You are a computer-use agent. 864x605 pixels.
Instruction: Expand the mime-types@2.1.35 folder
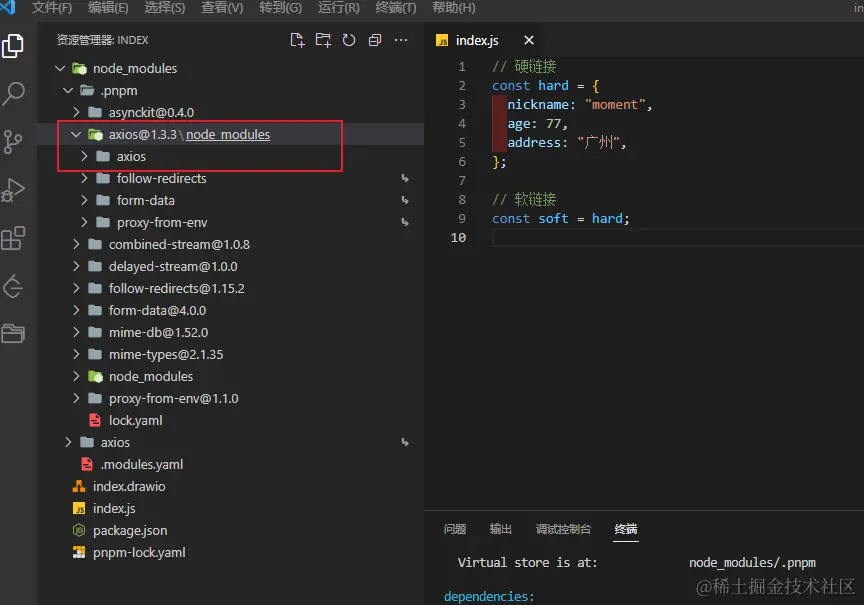pos(76,354)
